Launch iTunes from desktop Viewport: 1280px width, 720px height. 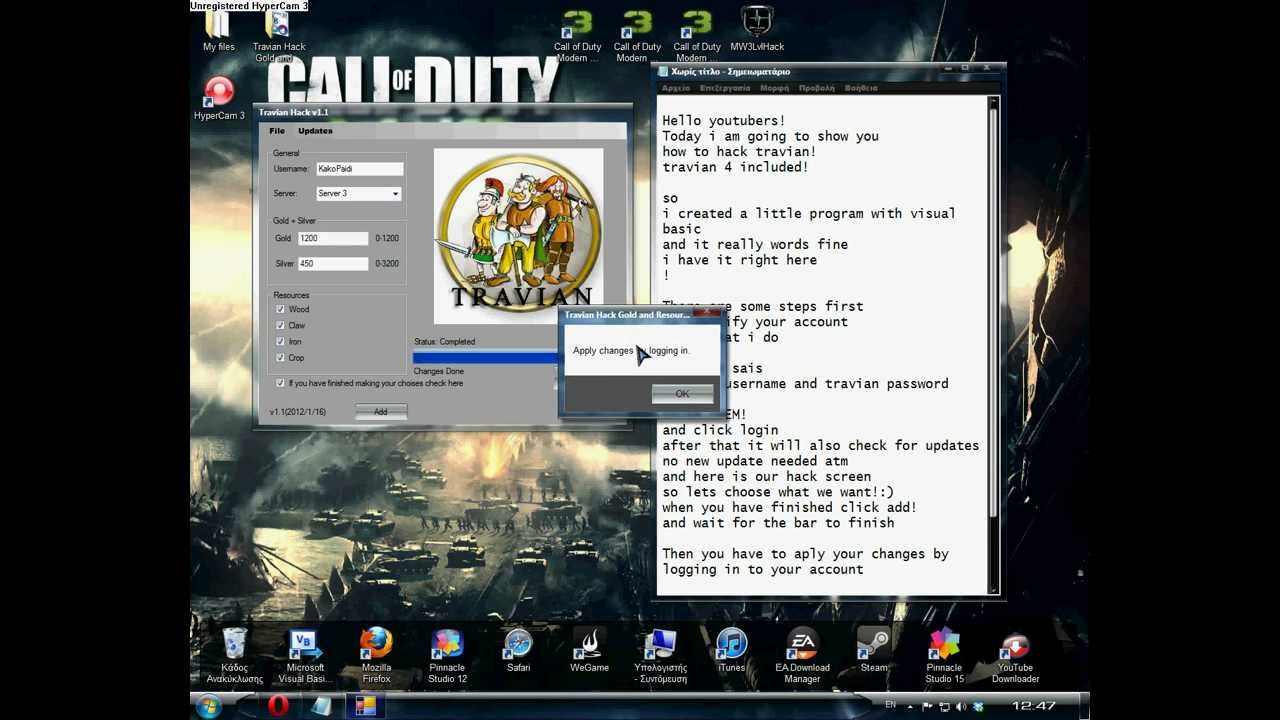pos(731,651)
